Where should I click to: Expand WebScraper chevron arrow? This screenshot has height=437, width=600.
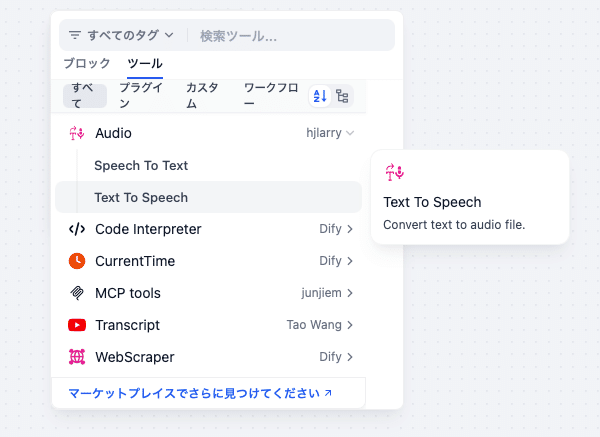tap(350, 357)
